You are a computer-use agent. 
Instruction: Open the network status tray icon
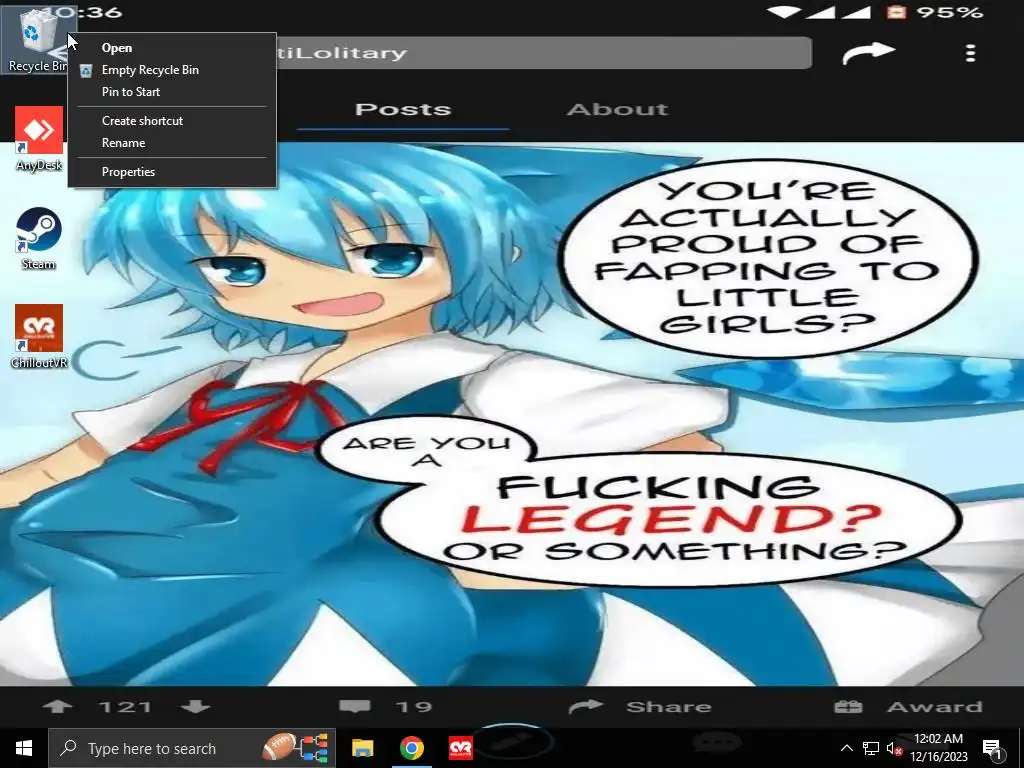tap(871, 748)
